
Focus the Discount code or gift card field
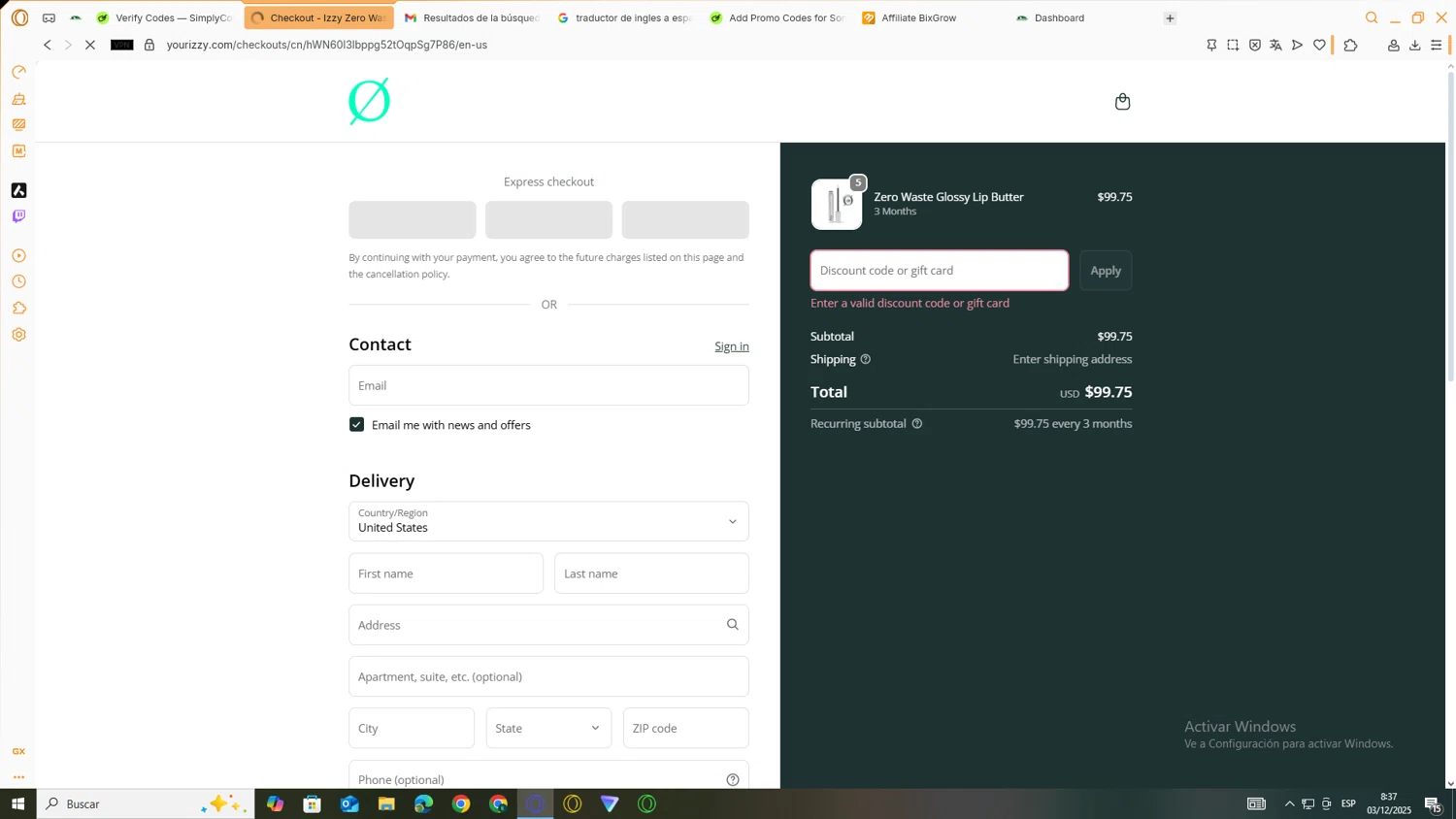[x=940, y=271]
